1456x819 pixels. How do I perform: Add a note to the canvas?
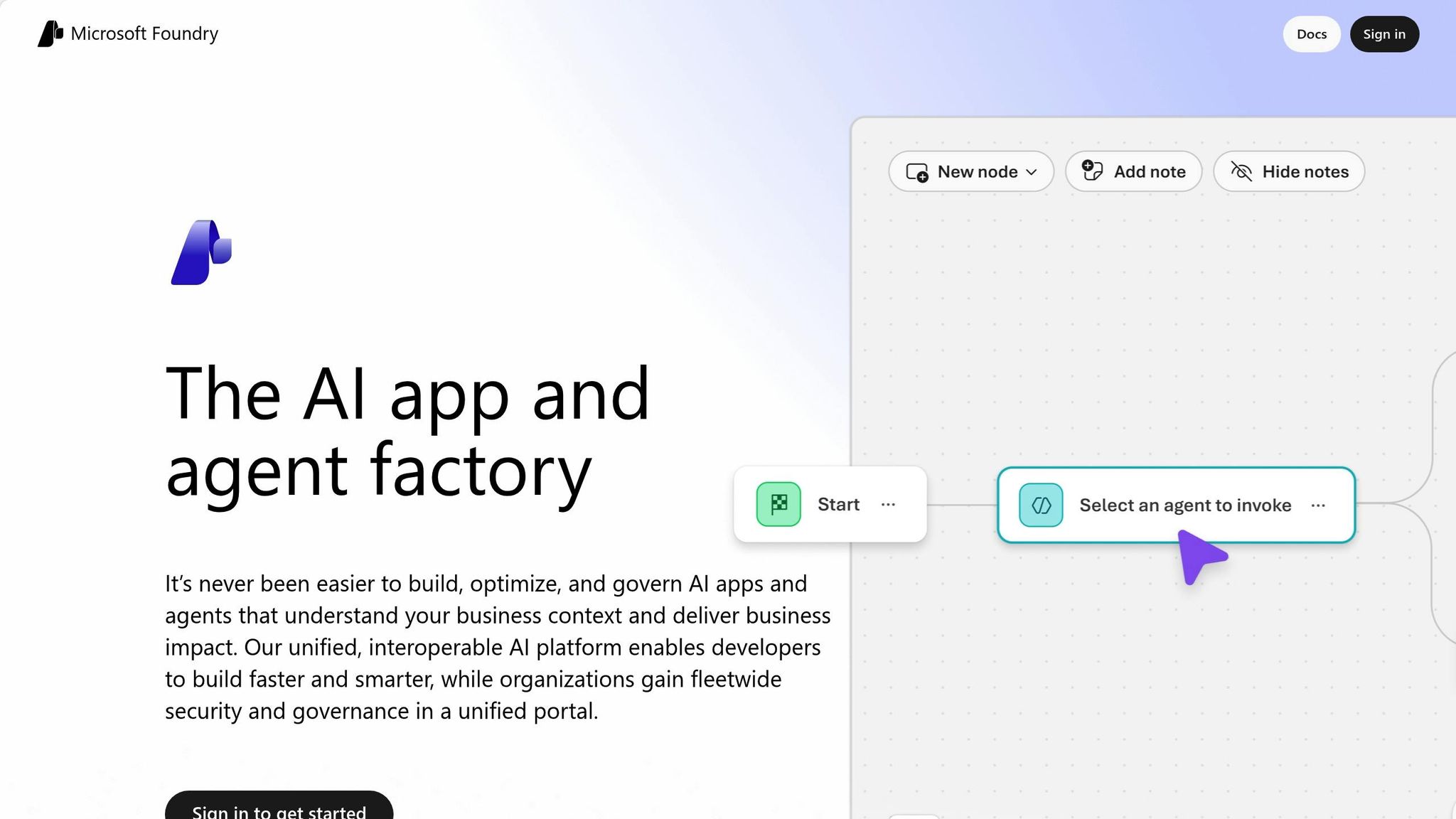1134,171
